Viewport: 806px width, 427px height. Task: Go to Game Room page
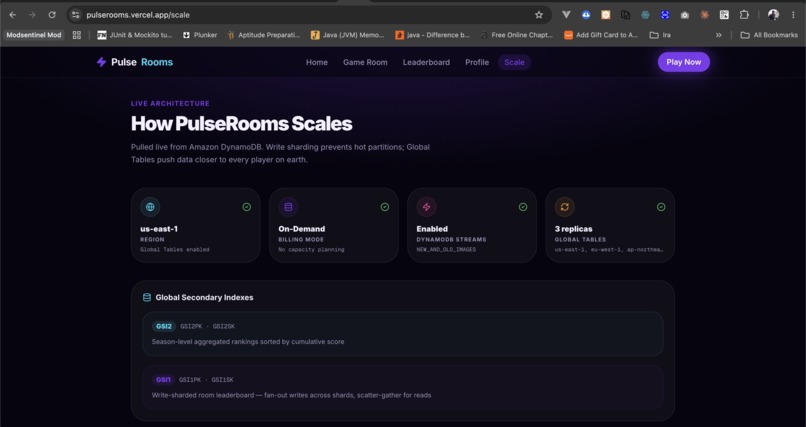[365, 62]
